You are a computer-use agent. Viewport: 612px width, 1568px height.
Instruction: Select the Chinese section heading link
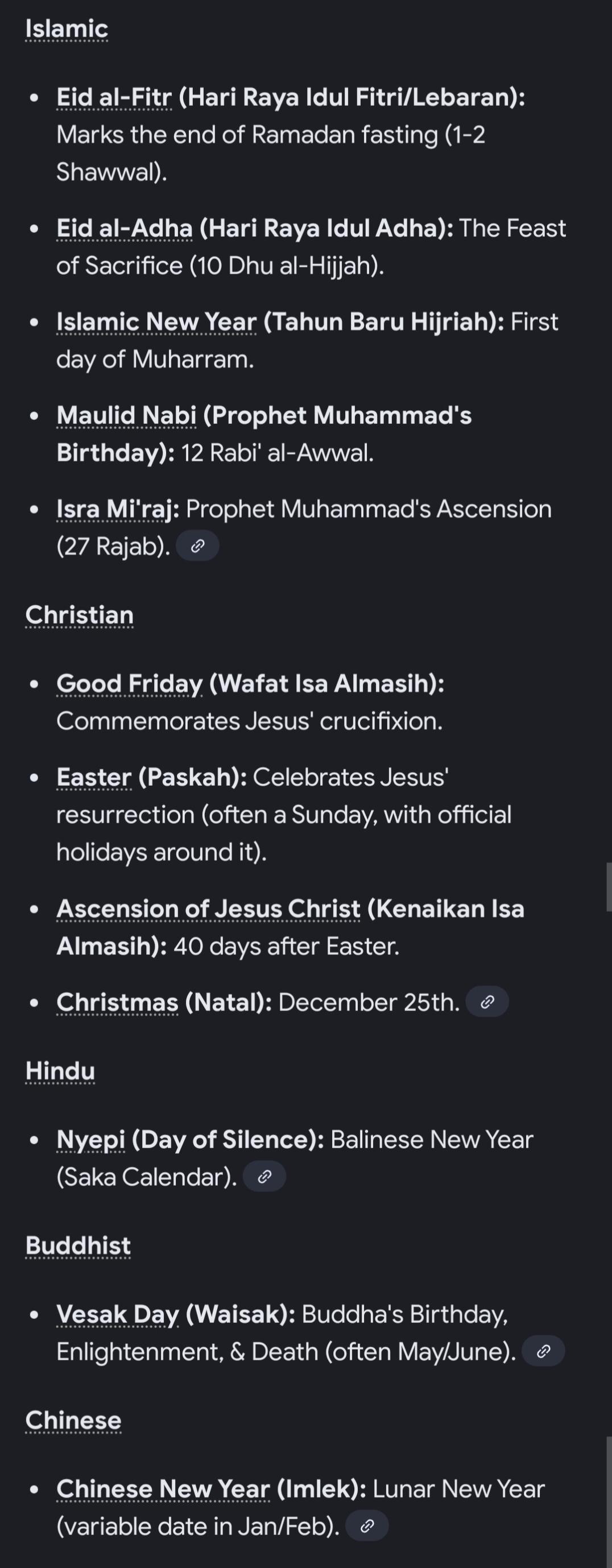point(73,1420)
